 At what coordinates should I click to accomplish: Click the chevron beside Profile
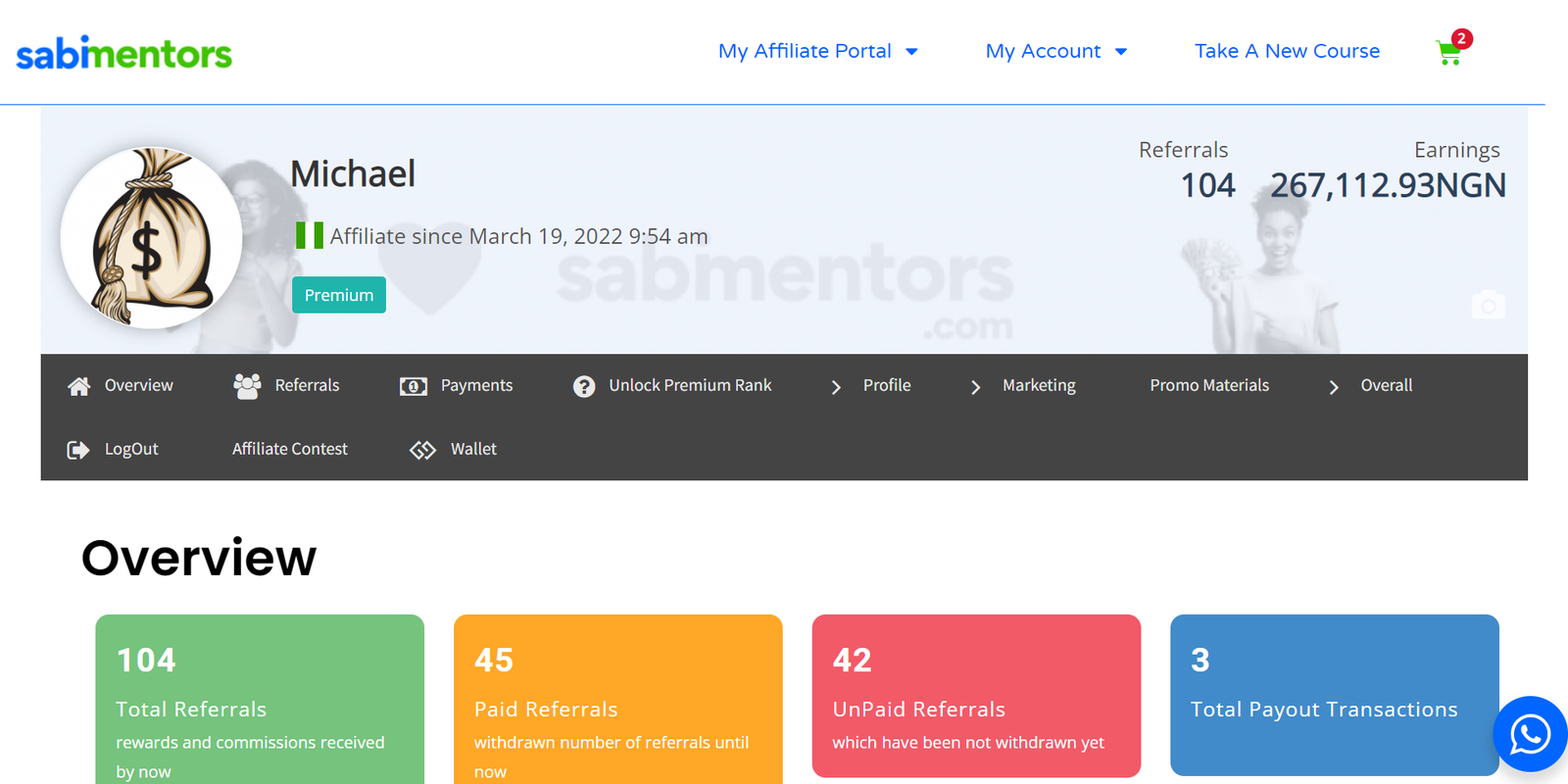tap(836, 387)
